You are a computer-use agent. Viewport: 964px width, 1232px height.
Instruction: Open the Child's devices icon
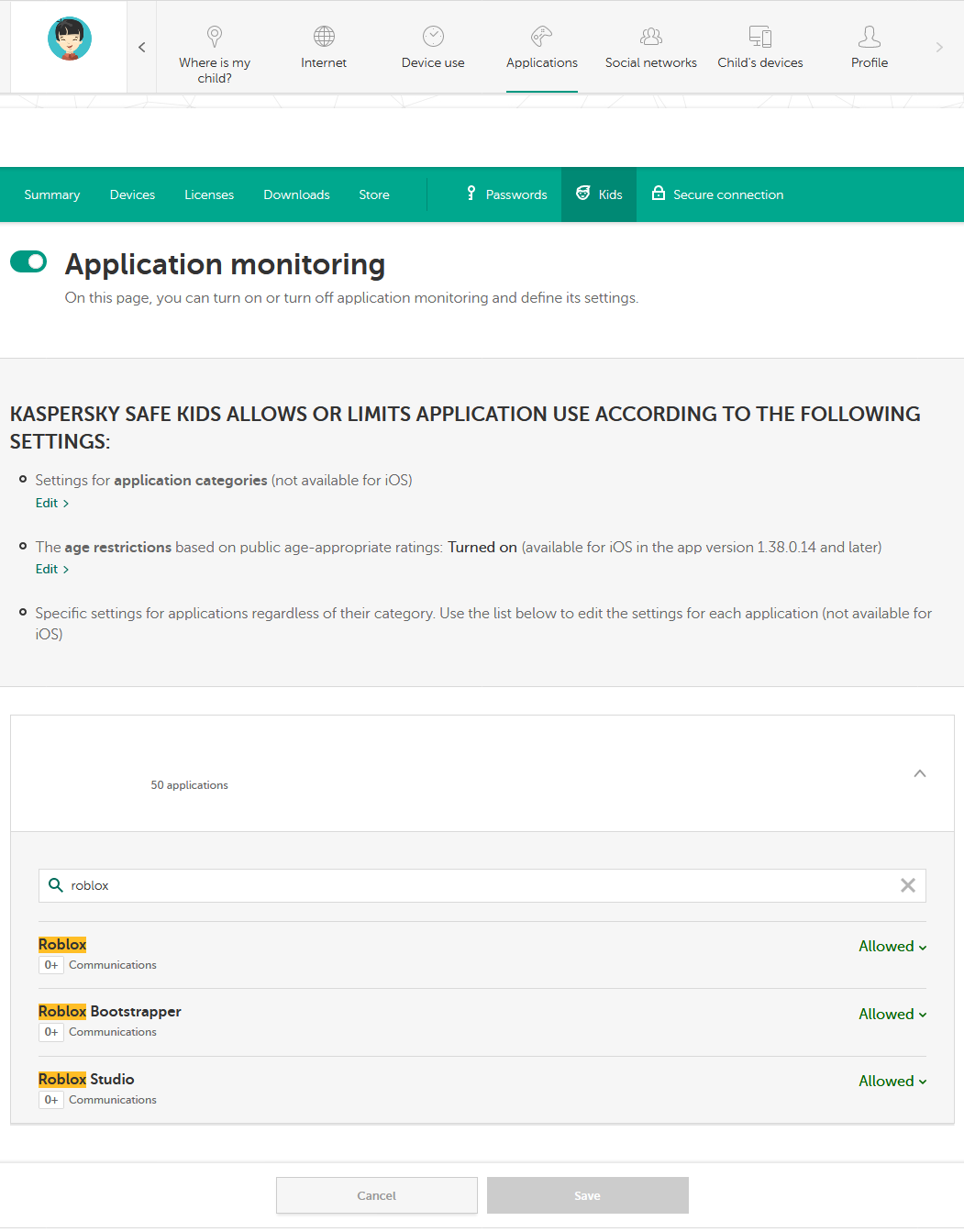(x=759, y=37)
